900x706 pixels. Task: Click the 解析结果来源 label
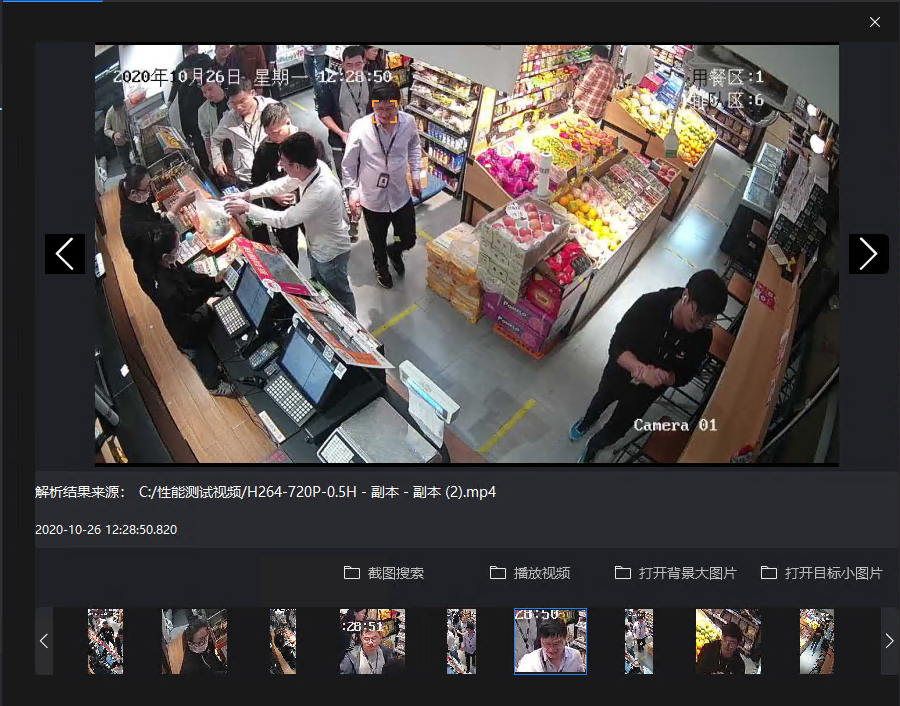click(80, 492)
